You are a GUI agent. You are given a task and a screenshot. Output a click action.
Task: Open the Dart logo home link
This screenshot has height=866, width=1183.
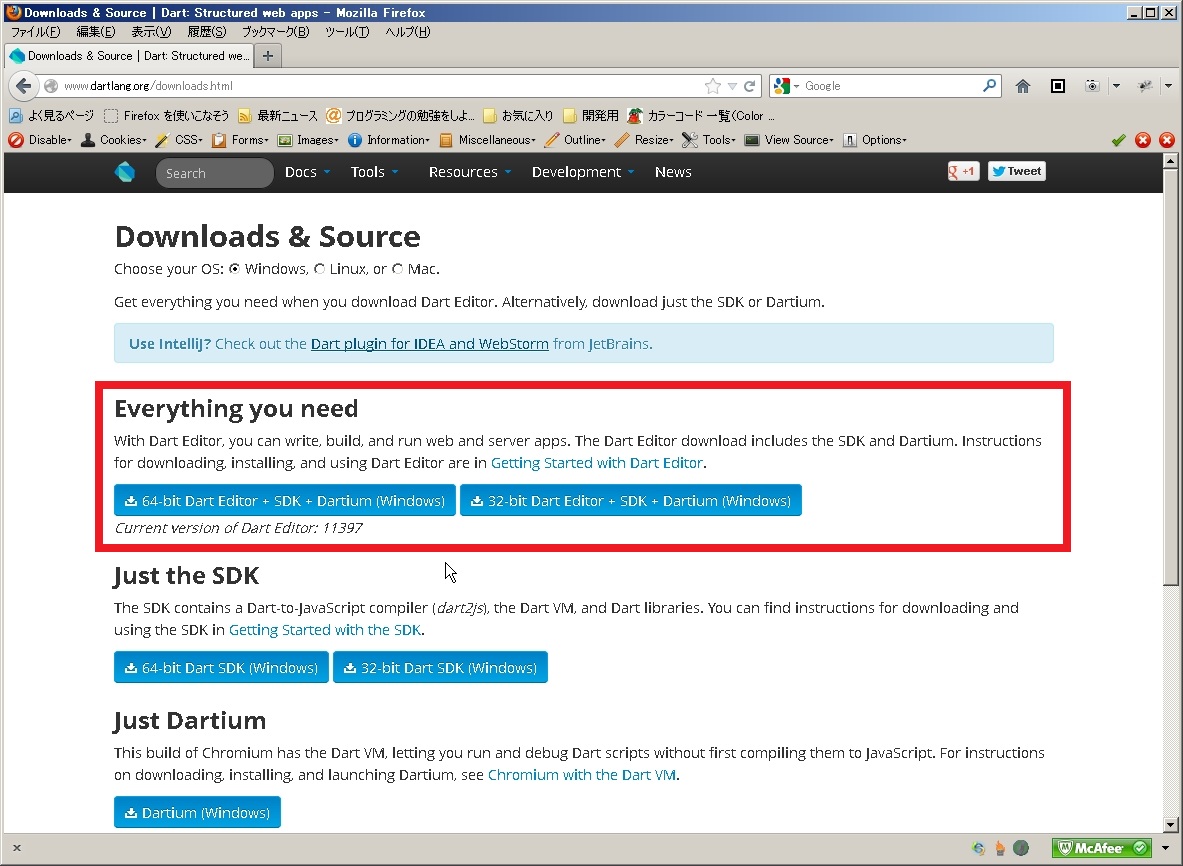coord(124,172)
